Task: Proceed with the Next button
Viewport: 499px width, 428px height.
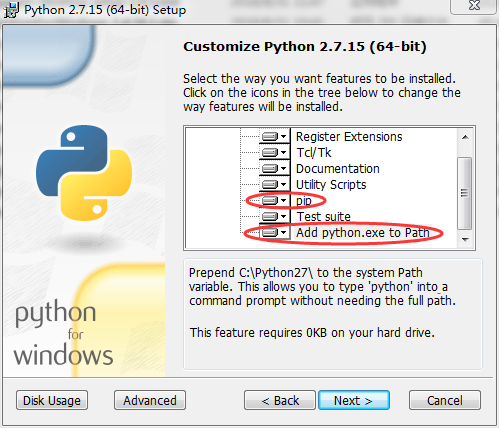Action: 354,400
